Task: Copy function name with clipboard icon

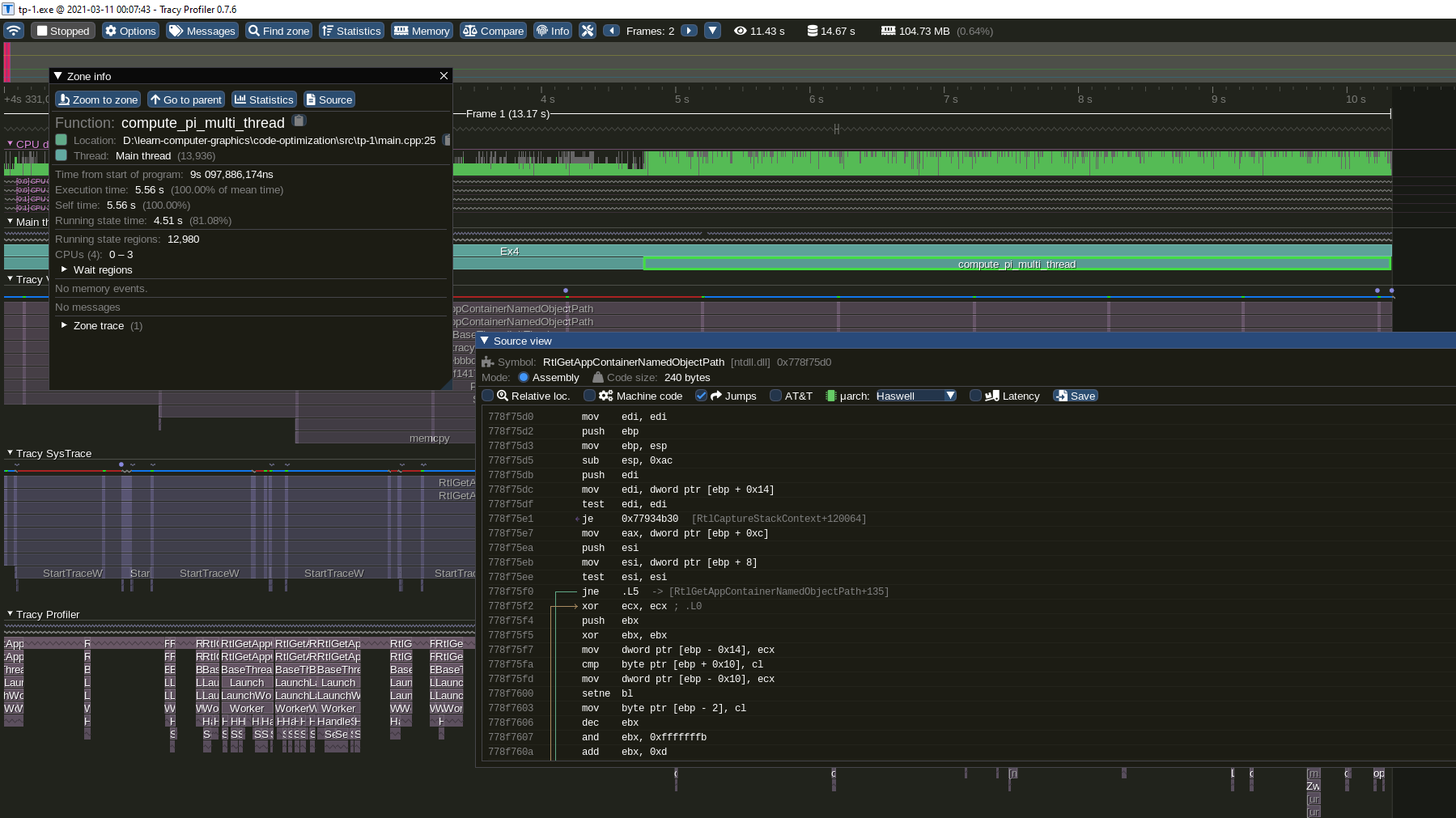Action: tap(299, 121)
